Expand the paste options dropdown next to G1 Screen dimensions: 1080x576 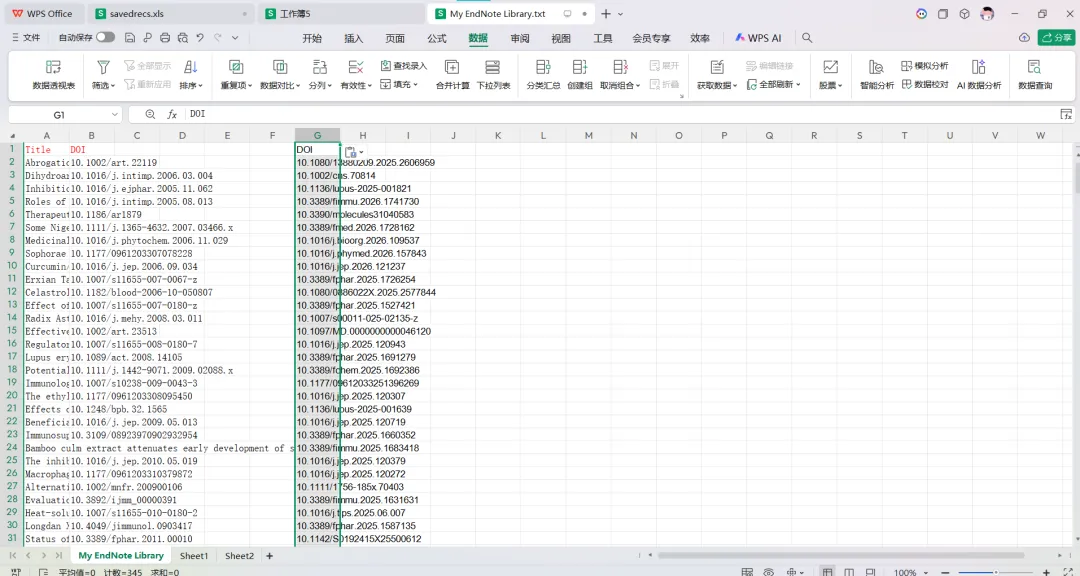click(362, 152)
